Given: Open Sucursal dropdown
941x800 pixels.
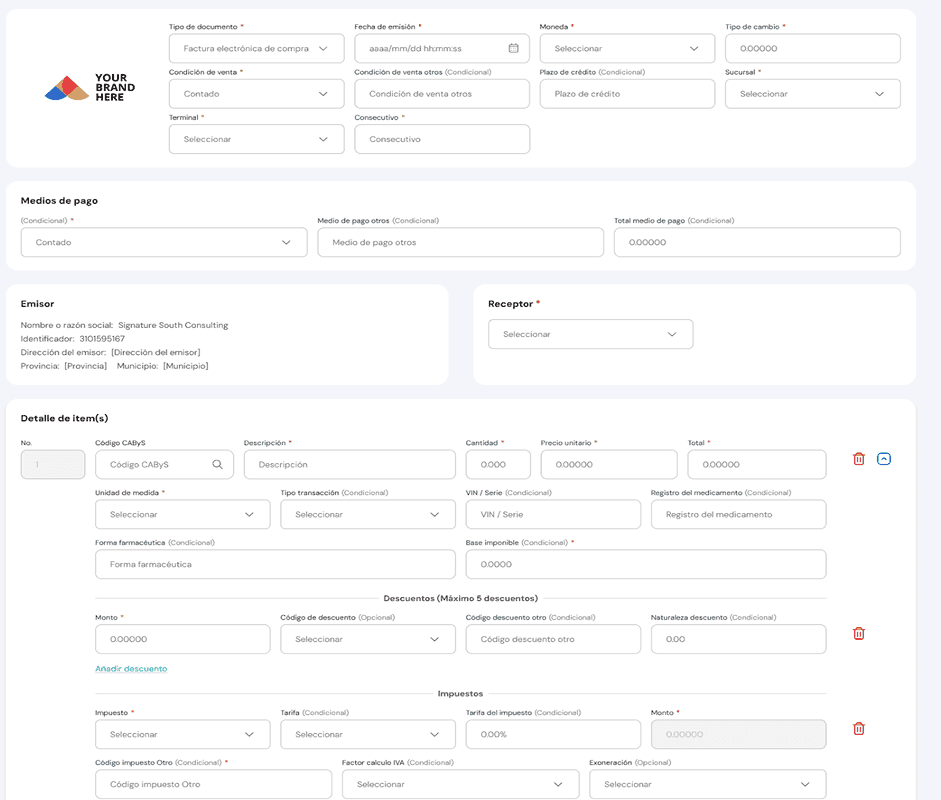Looking at the screenshot, I should tap(813, 94).
